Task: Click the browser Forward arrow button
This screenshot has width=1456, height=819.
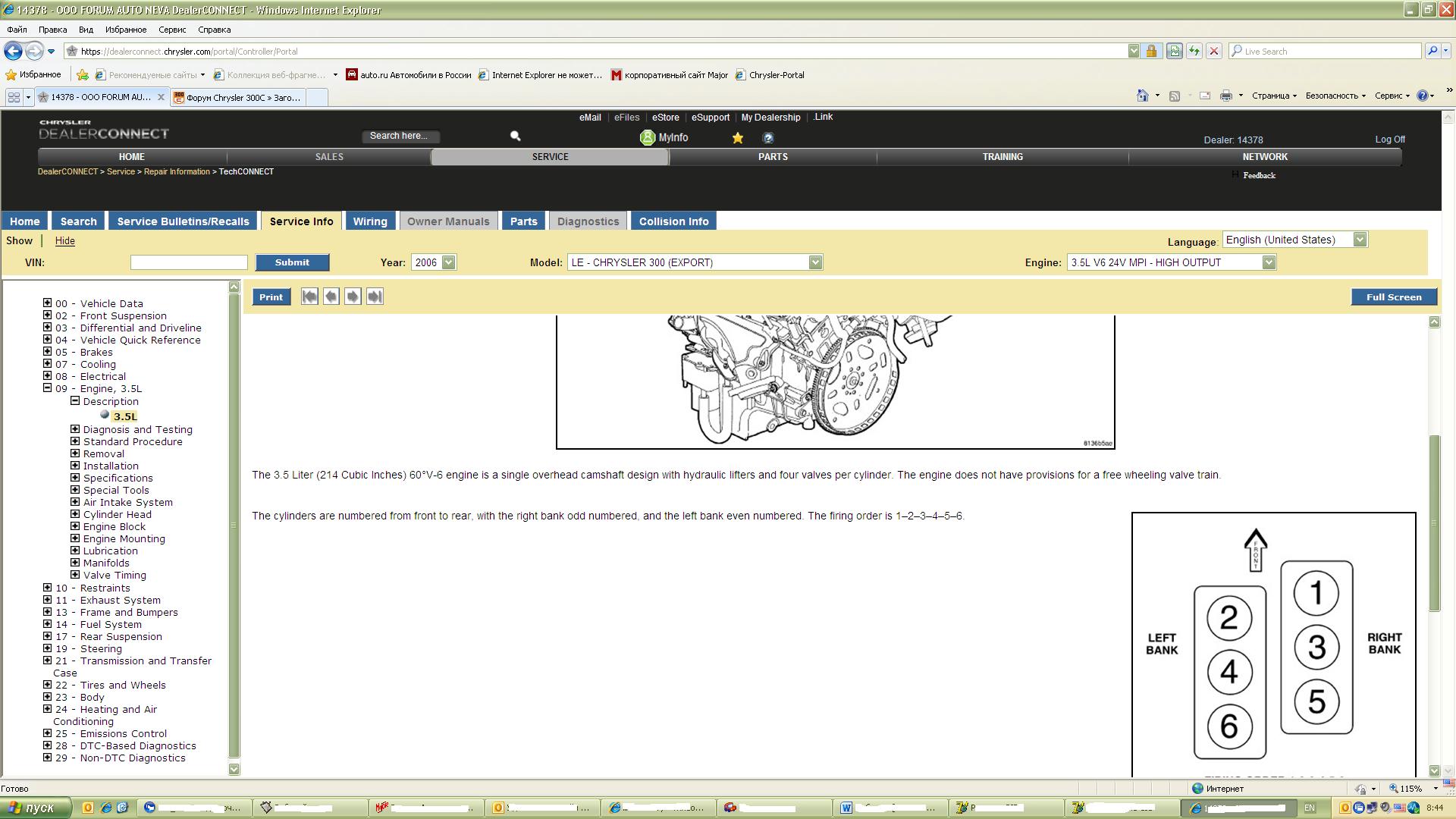Action: point(34,51)
